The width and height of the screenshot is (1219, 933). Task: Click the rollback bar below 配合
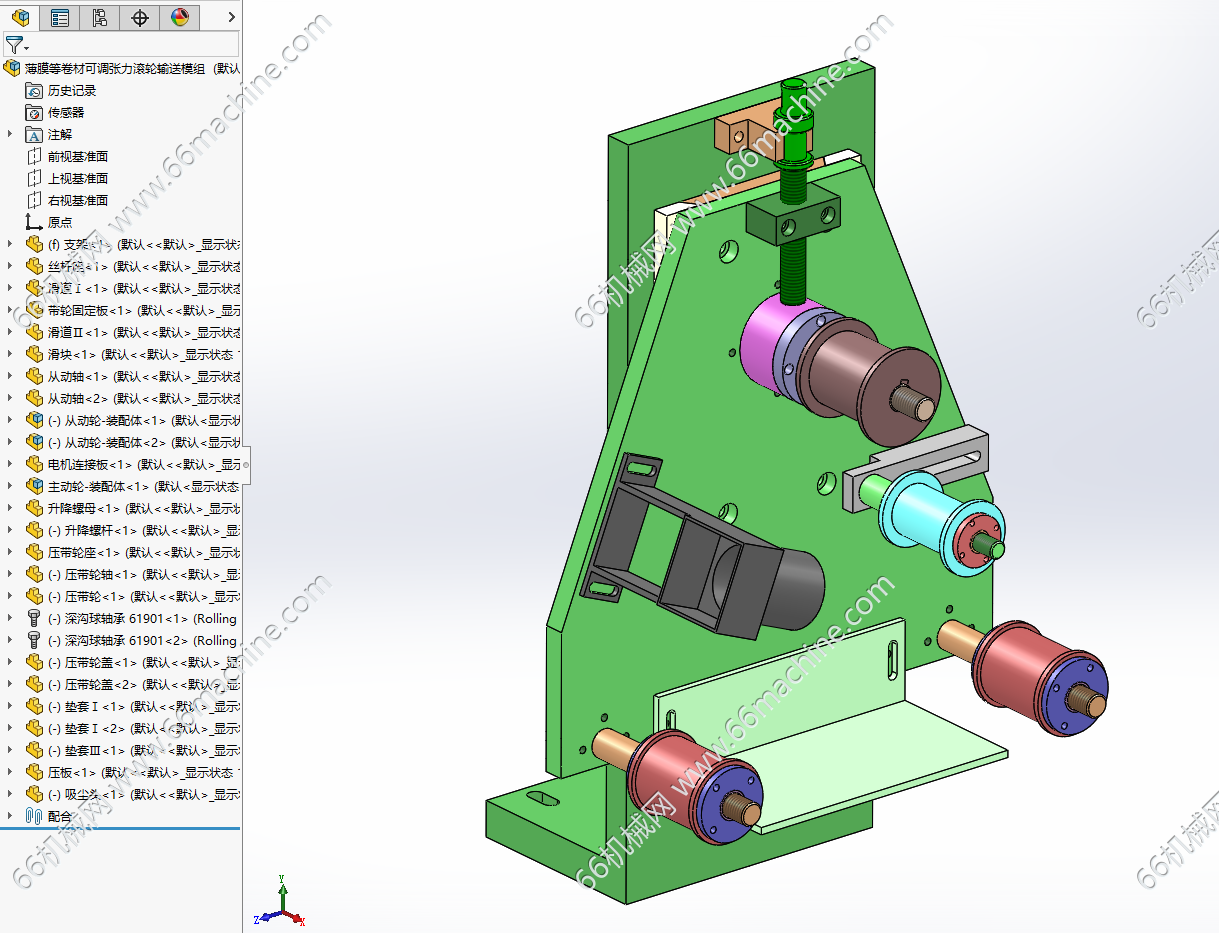click(120, 828)
